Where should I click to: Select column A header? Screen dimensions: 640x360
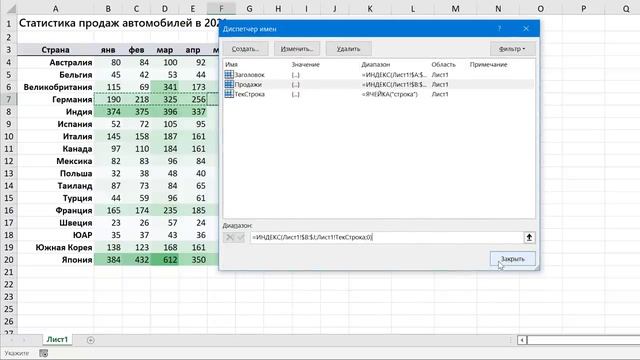click(x=56, y=9)
